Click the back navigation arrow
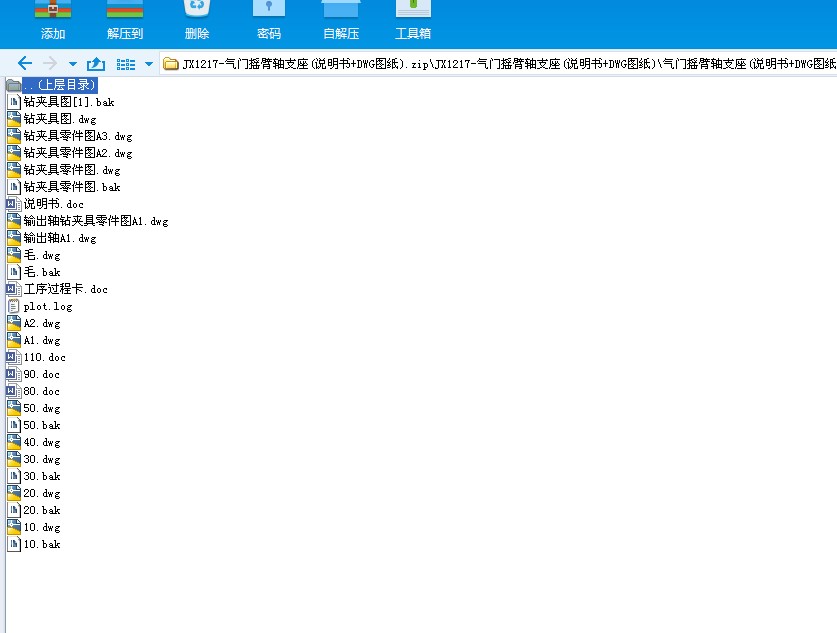 click(x=24, y=62)
